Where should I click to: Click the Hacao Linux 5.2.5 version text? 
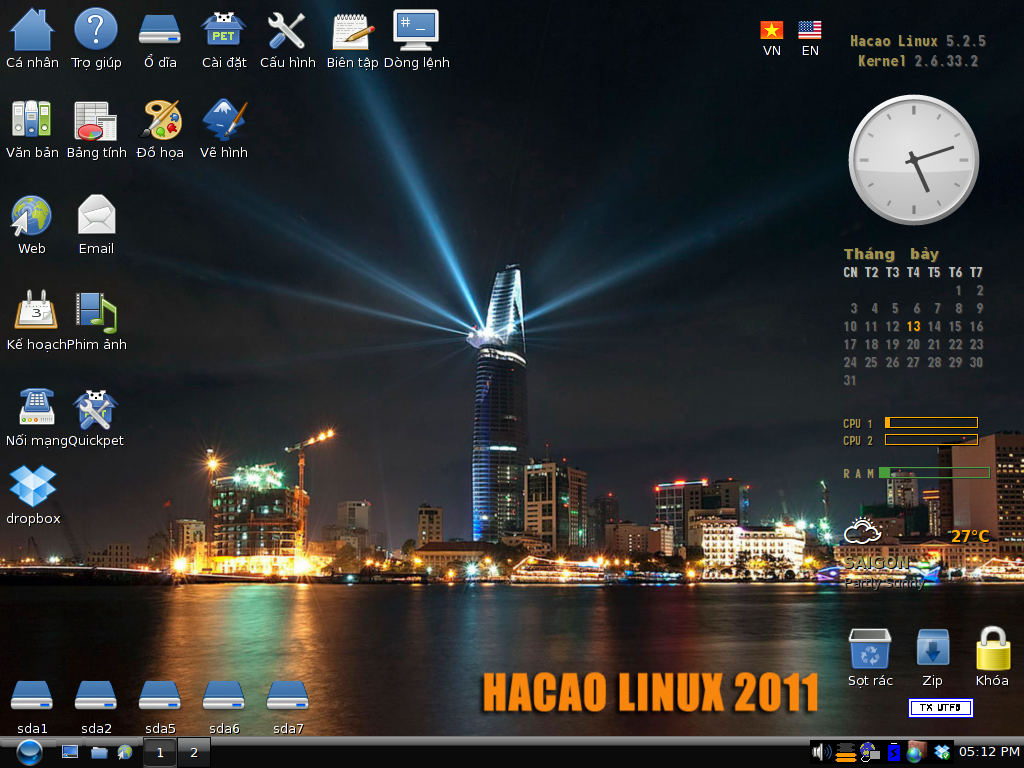click(918, 41)
